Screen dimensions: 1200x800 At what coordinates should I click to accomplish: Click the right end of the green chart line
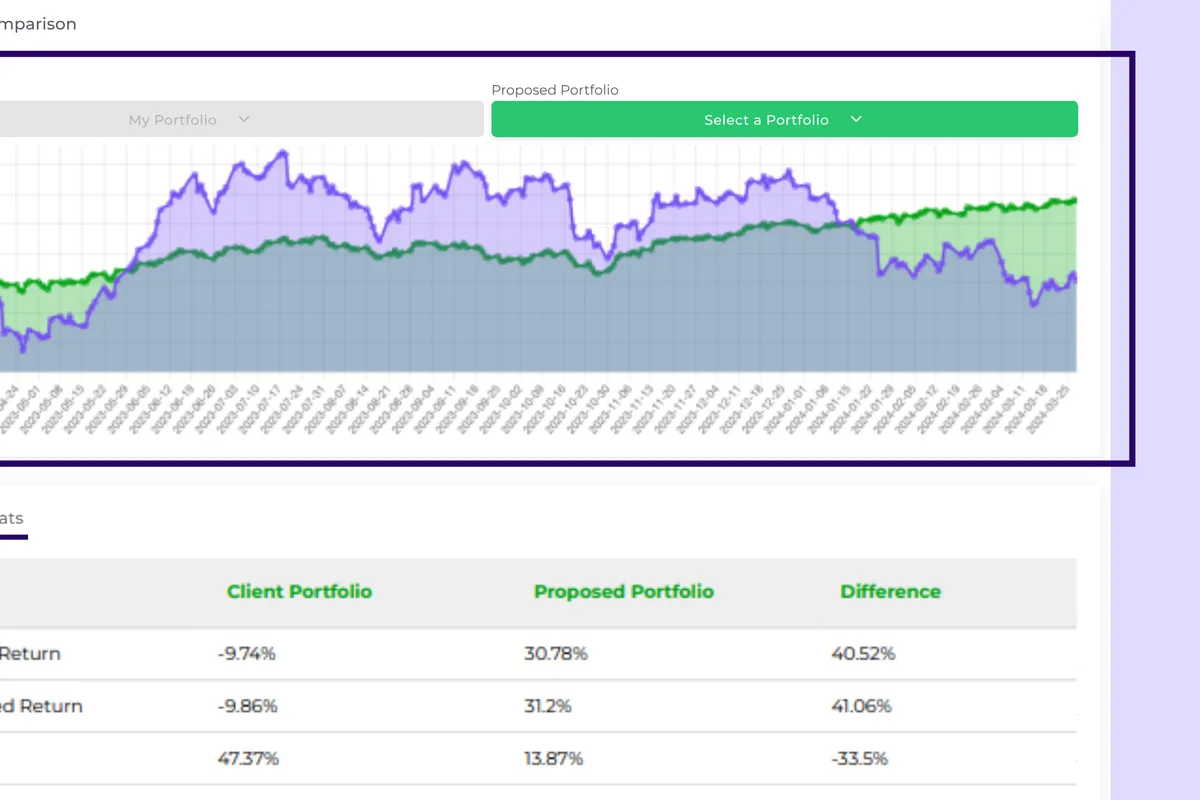(x=1074, y=200)
